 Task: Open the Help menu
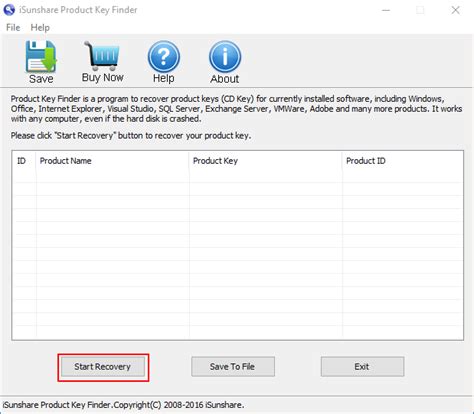point(40,27)
